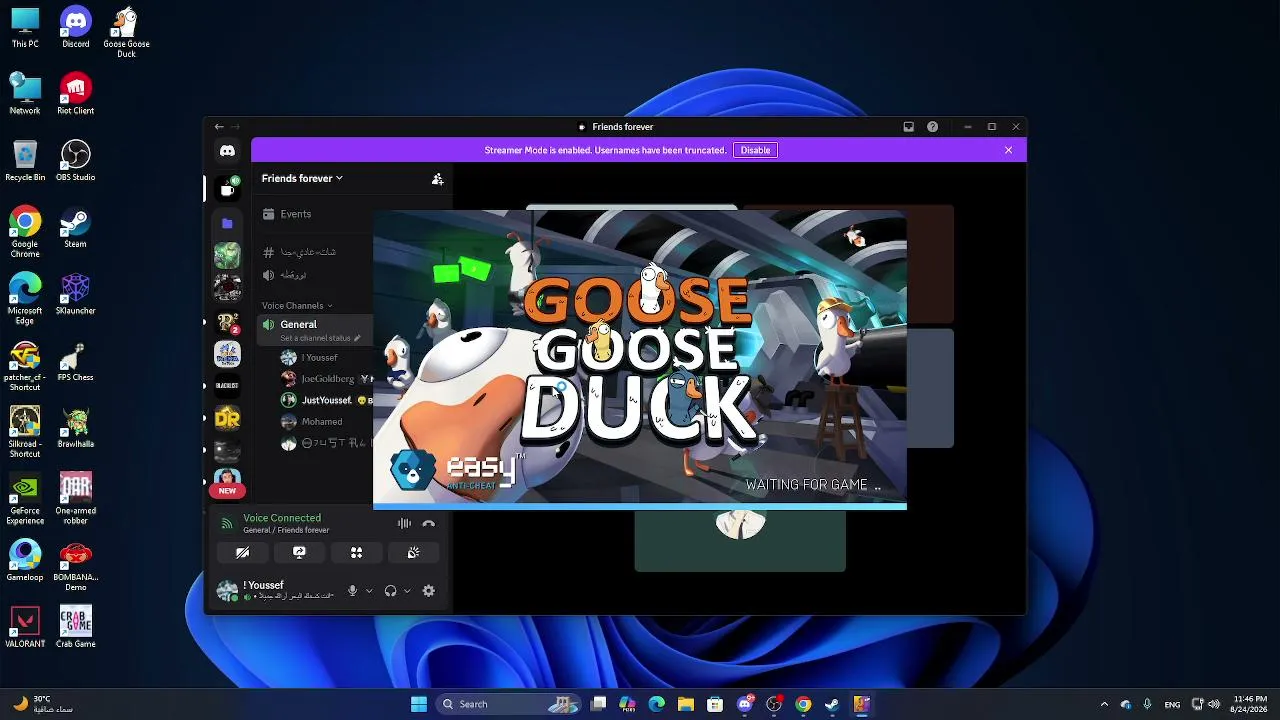The image size is (1280, 720).
Task: Switch to Steam in taskbar
Action: [x=831, y=704]
